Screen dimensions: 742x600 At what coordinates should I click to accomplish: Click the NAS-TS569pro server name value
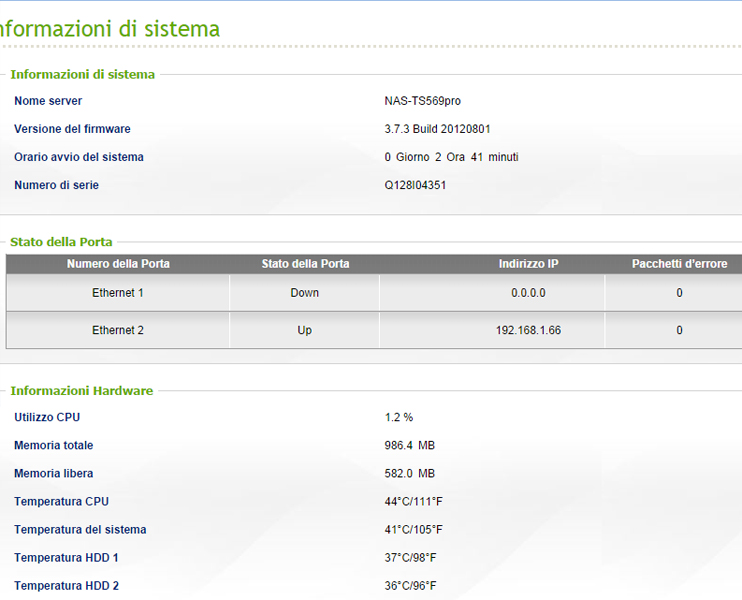tap(422, 101)
